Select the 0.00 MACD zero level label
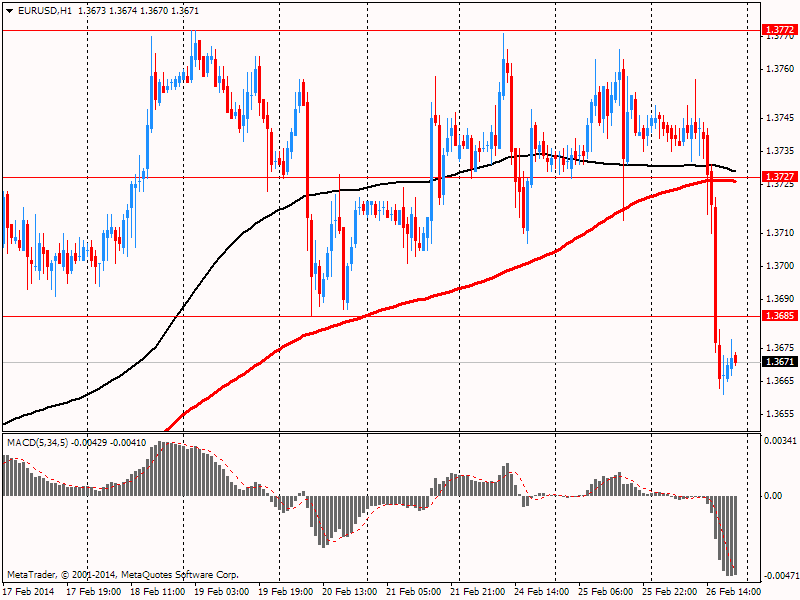Viewport: 800px width, 600px height. tap(773, 495)
